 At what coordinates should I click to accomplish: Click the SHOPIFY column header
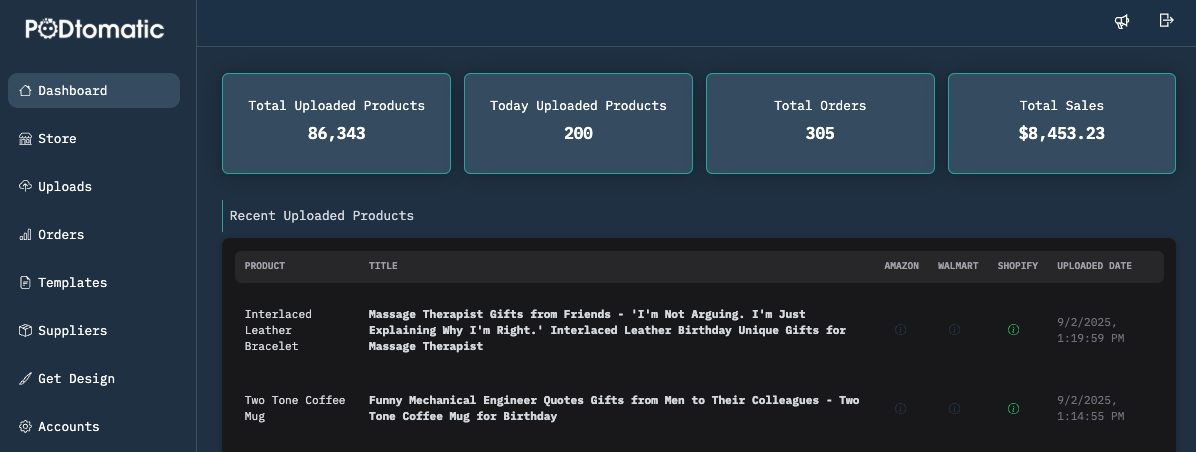1018,266
